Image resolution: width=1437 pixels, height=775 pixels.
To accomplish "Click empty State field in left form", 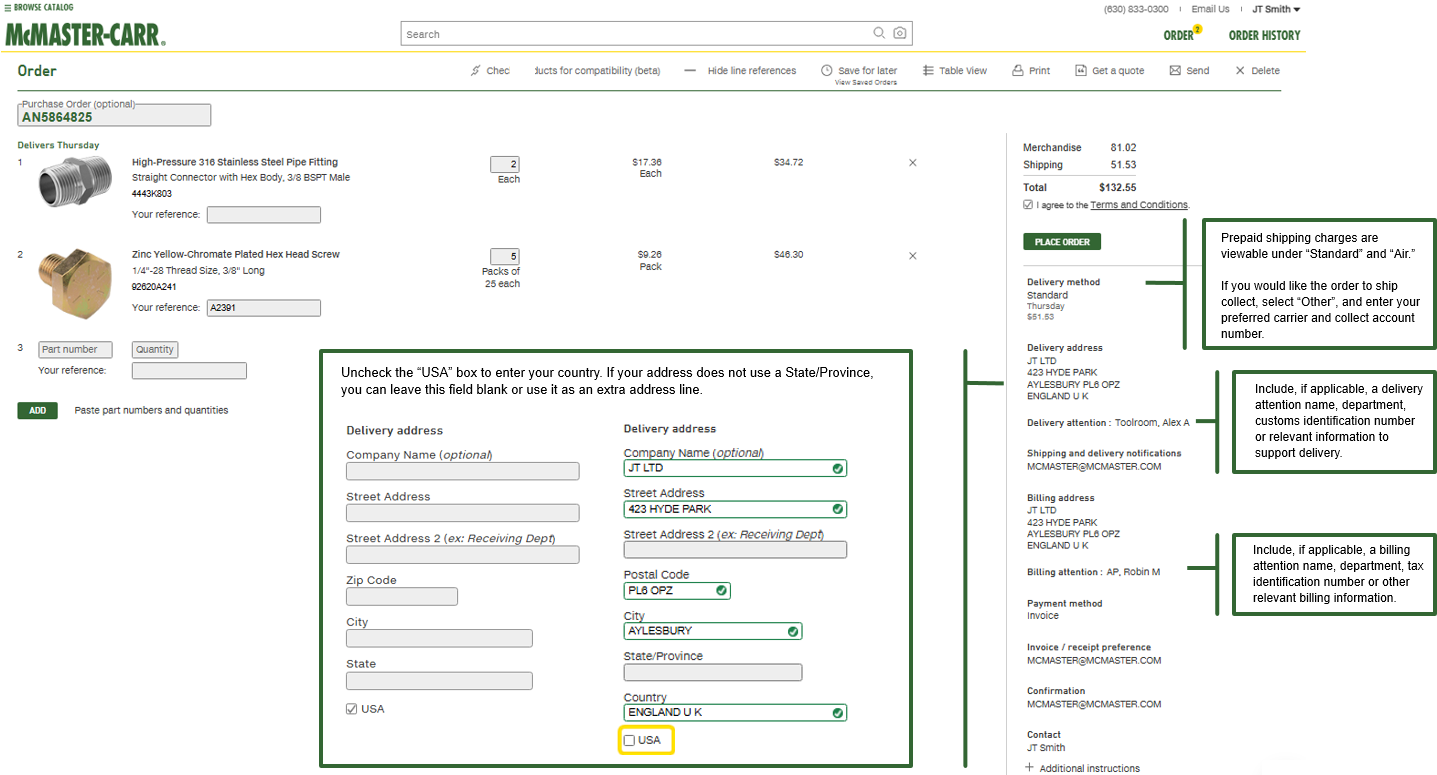I will point(439,681).
